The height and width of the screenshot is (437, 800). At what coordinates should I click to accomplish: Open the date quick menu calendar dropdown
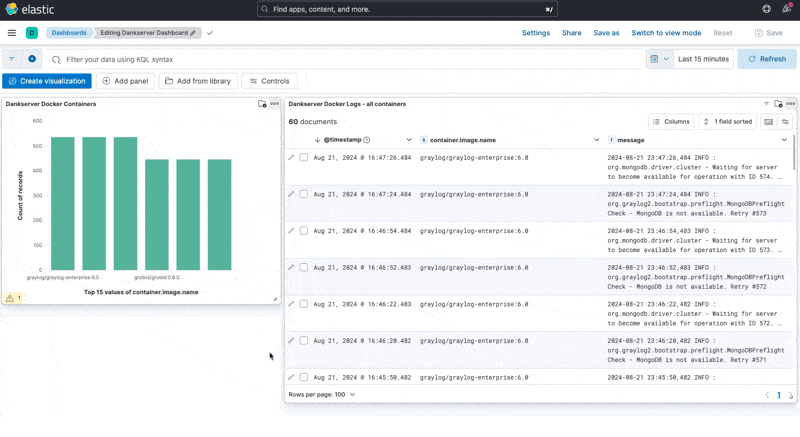click(658, 59)
